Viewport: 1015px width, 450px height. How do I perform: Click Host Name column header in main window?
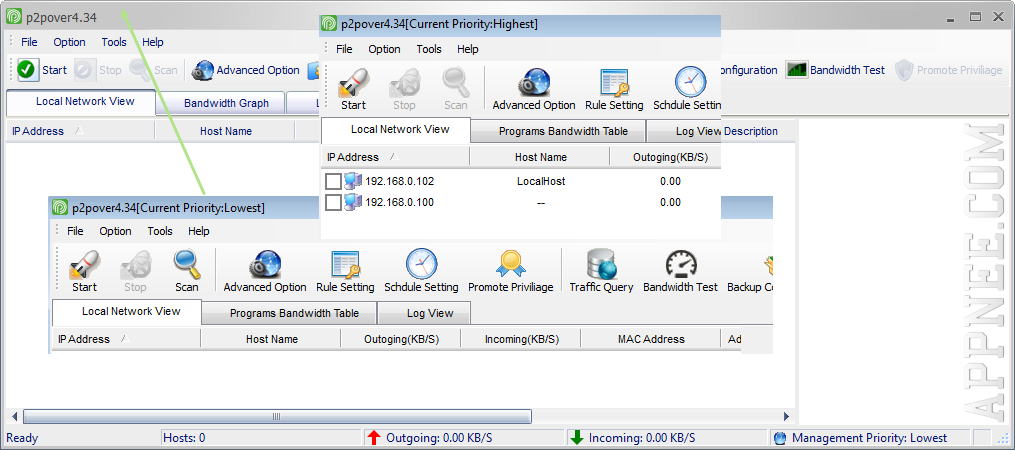coord(225,131)
